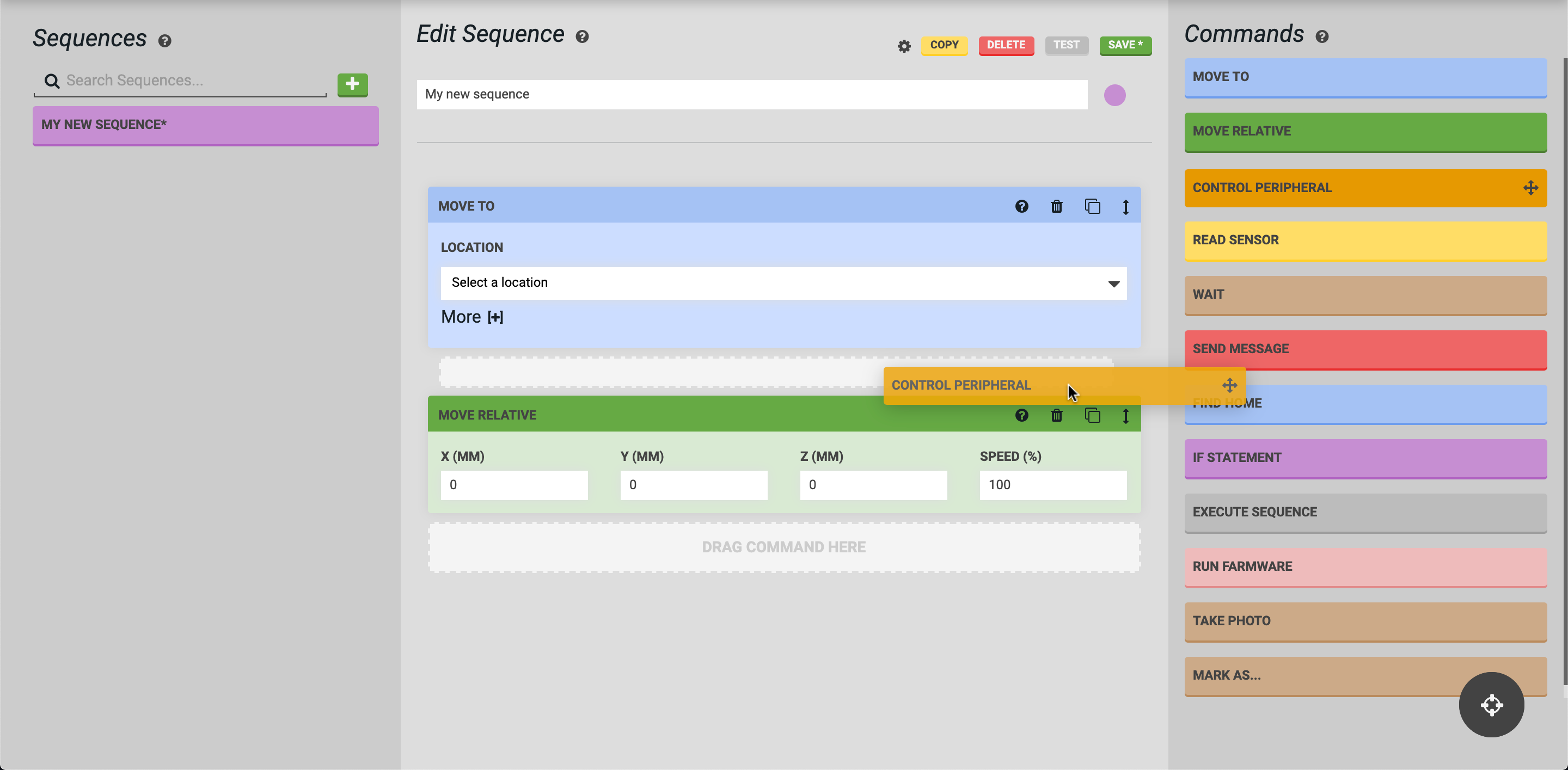Add a new sequence with the plus button
This screenshot has width=1568, height=770.
click(352, 85)
